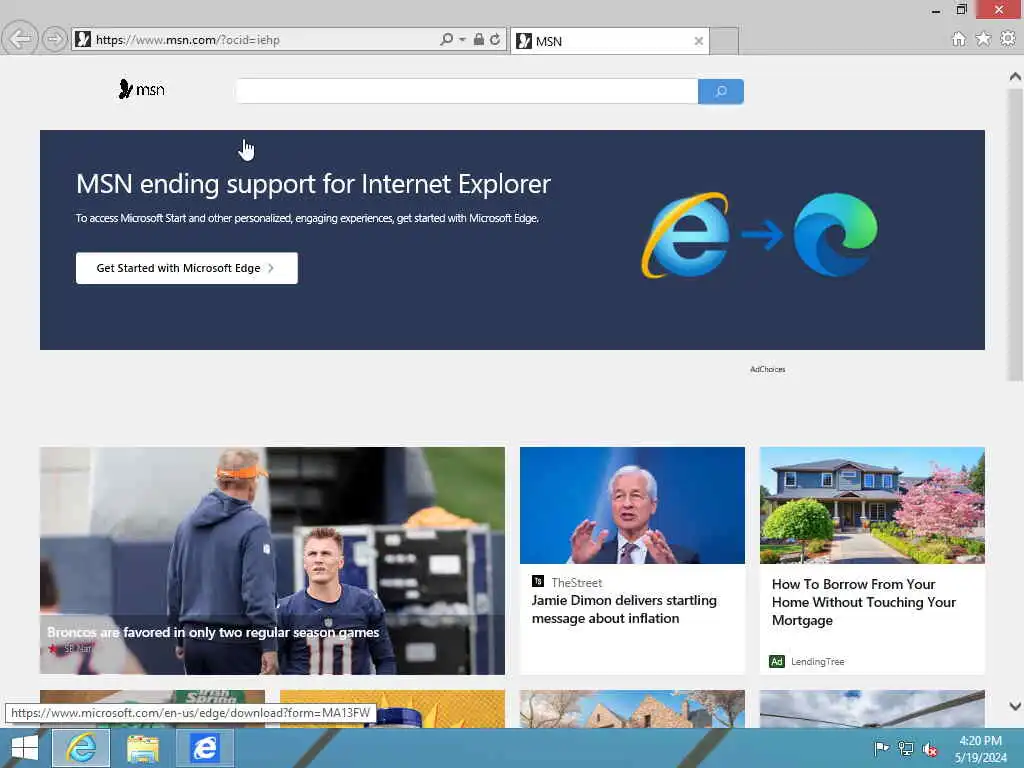
Task: Click the page scrollbar up arrow
Action: (1015, 76)
